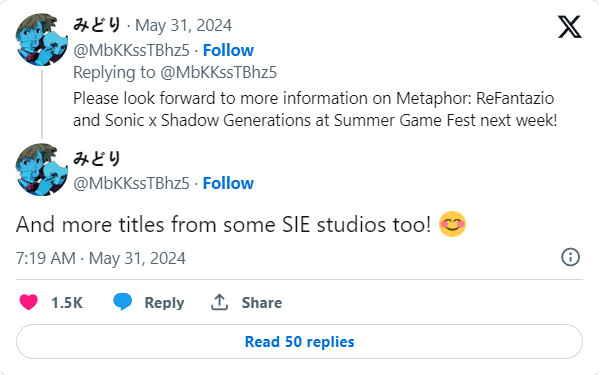599x375 pixels.
Task: Click the Metaphor ReFantazio tweet text
Action: [x=315, y=109]
